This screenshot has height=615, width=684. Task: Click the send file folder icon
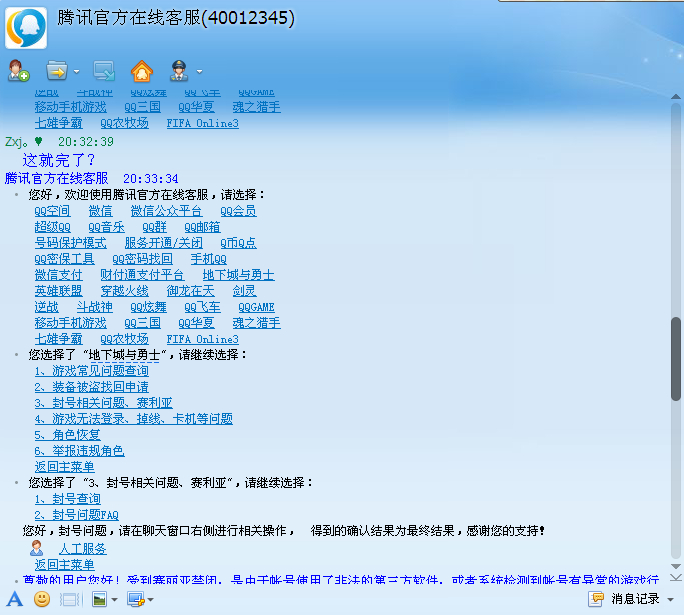(57, 71)
